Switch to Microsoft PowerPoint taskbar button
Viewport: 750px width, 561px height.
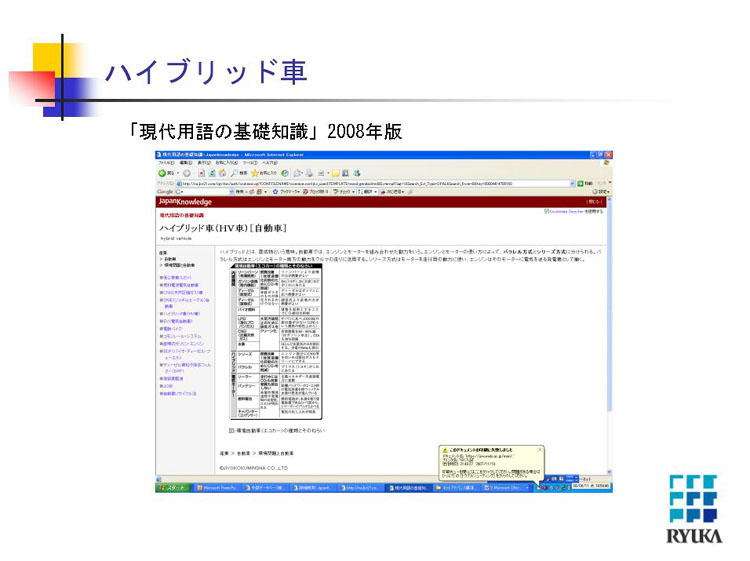click(218, 488)
